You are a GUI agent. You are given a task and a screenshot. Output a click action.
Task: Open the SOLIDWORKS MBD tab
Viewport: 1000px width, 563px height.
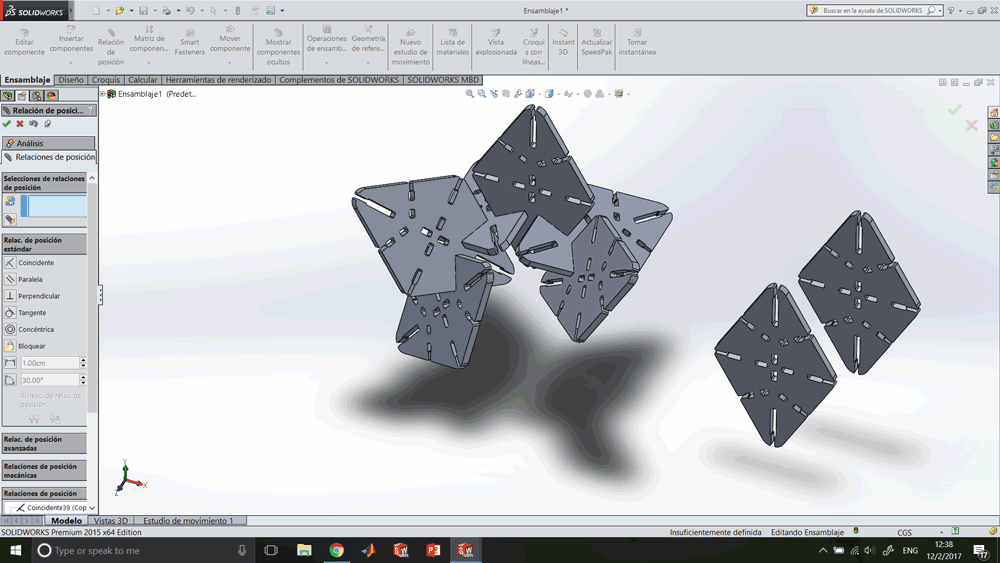point(443,80)
